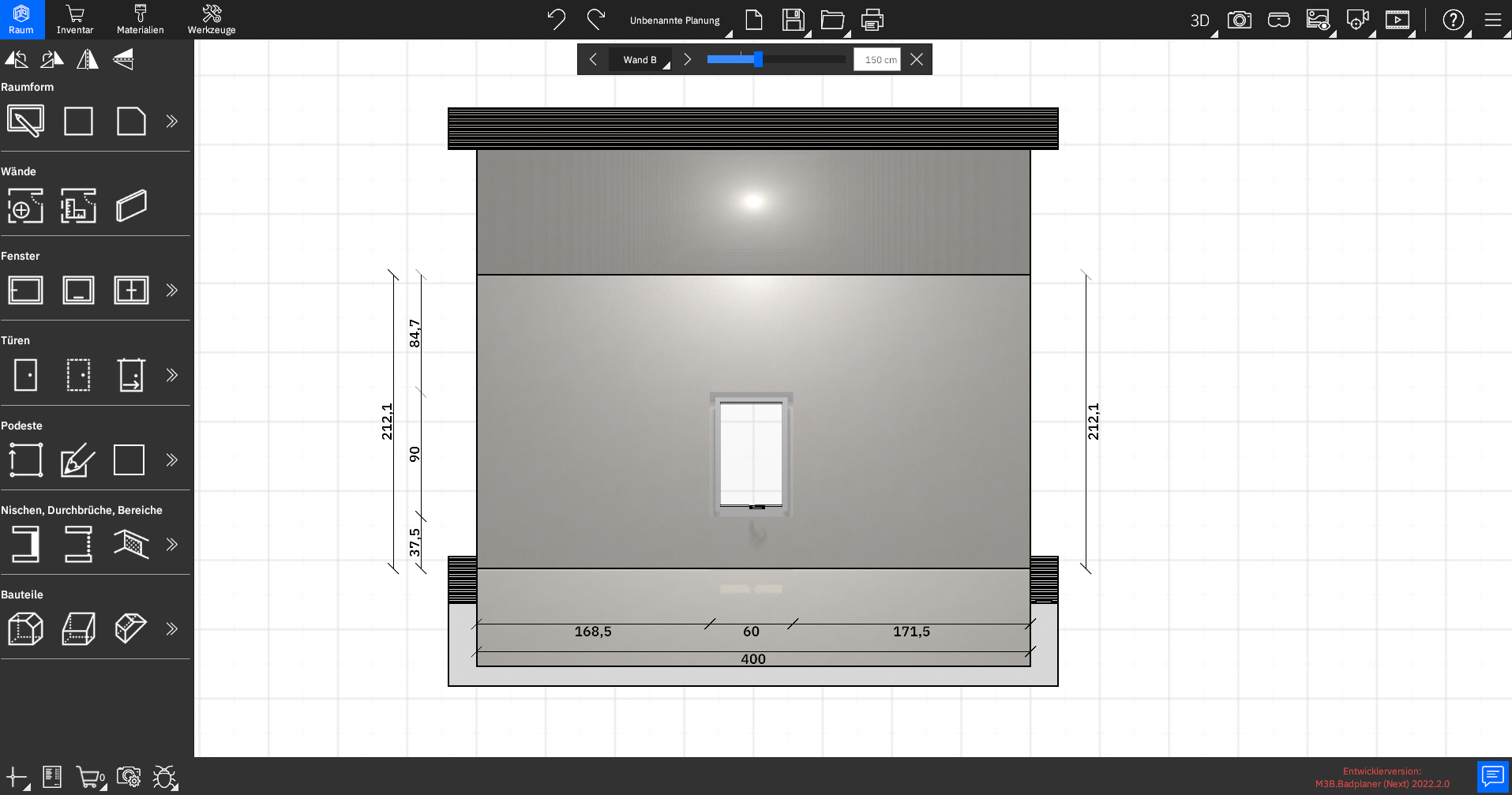
Task: Open the Wand B dropdown
Action: tap(640, 59)
